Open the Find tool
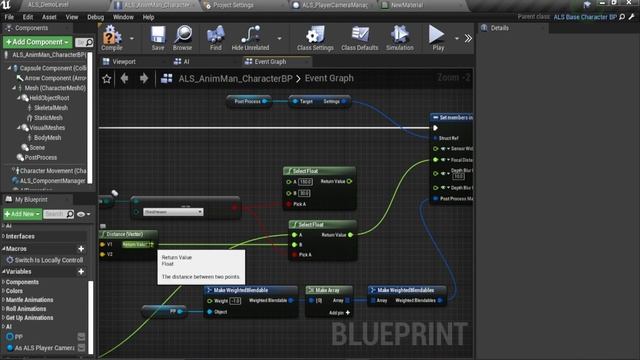 (216, 38)
